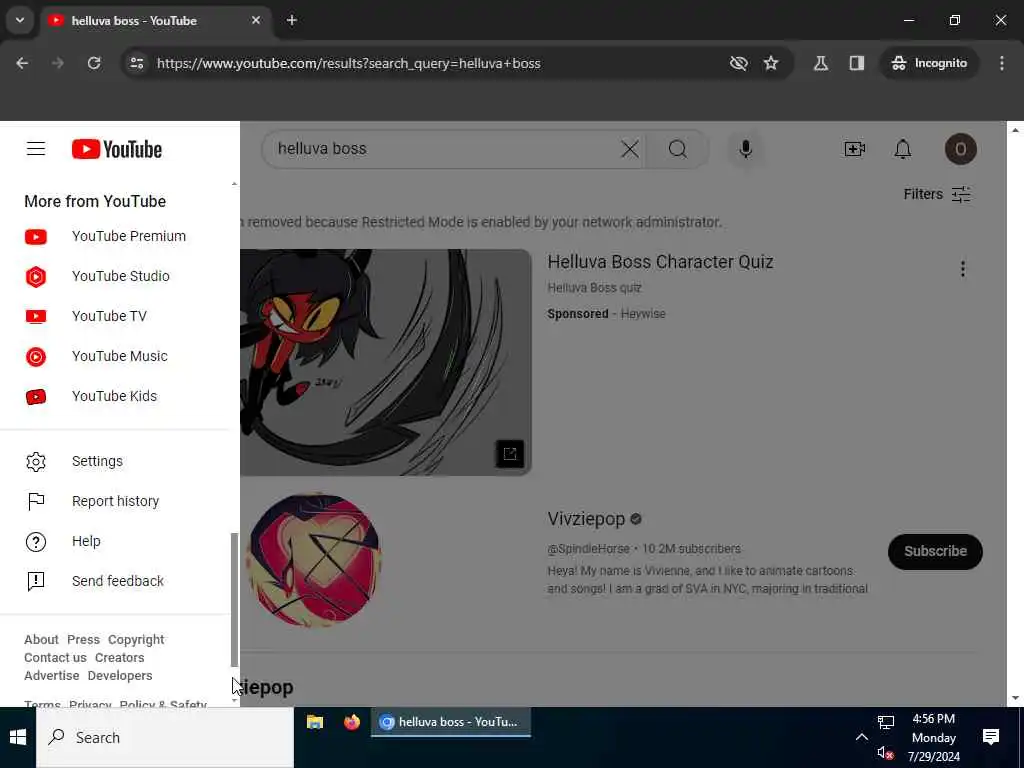The height and width of the screenshot is (768, 1024).
Task: Click the page scrollbar down arrow
Action: 1015,699
